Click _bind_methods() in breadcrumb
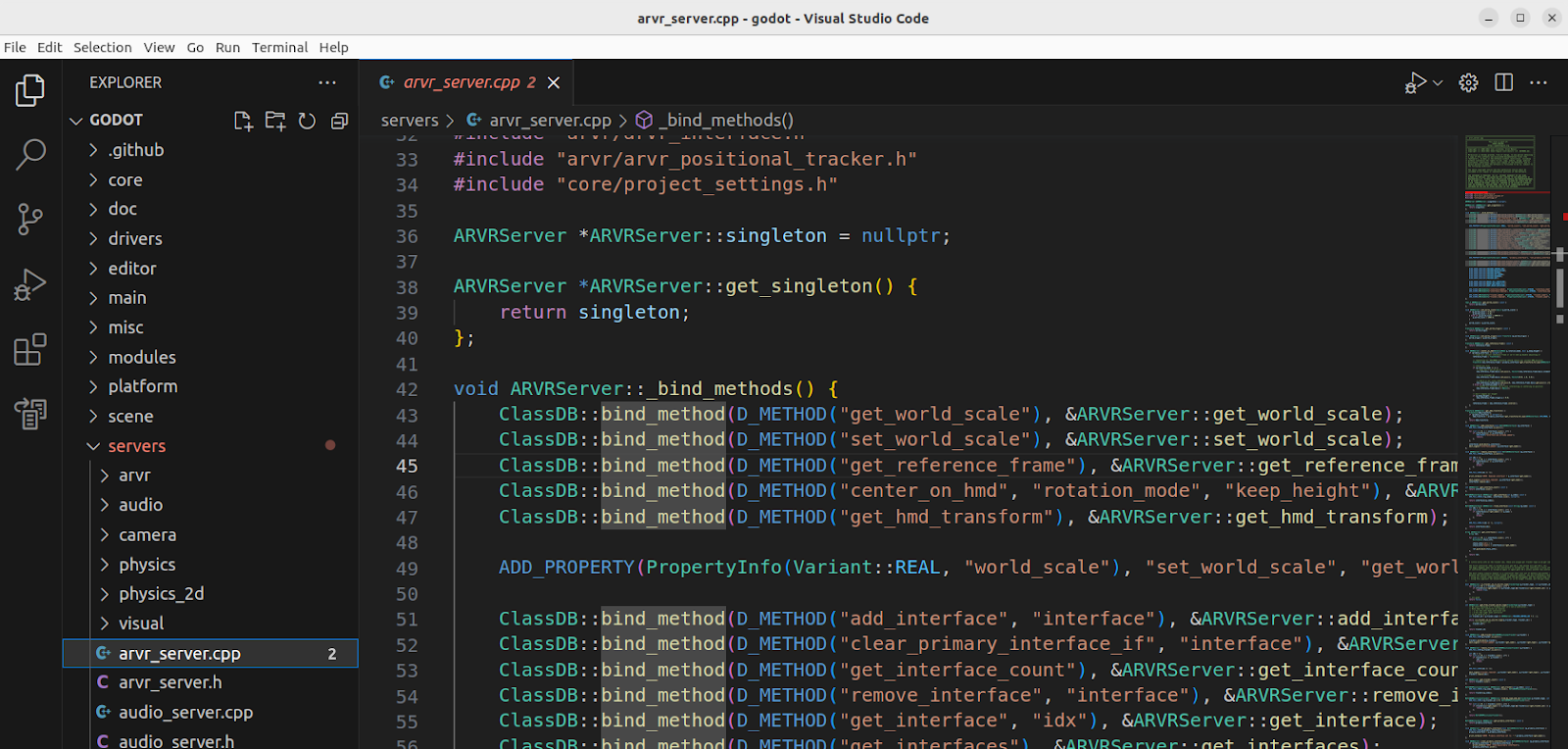Image resolution: width=1568 pixels, height=749 pixels. (x=725, y=121)
